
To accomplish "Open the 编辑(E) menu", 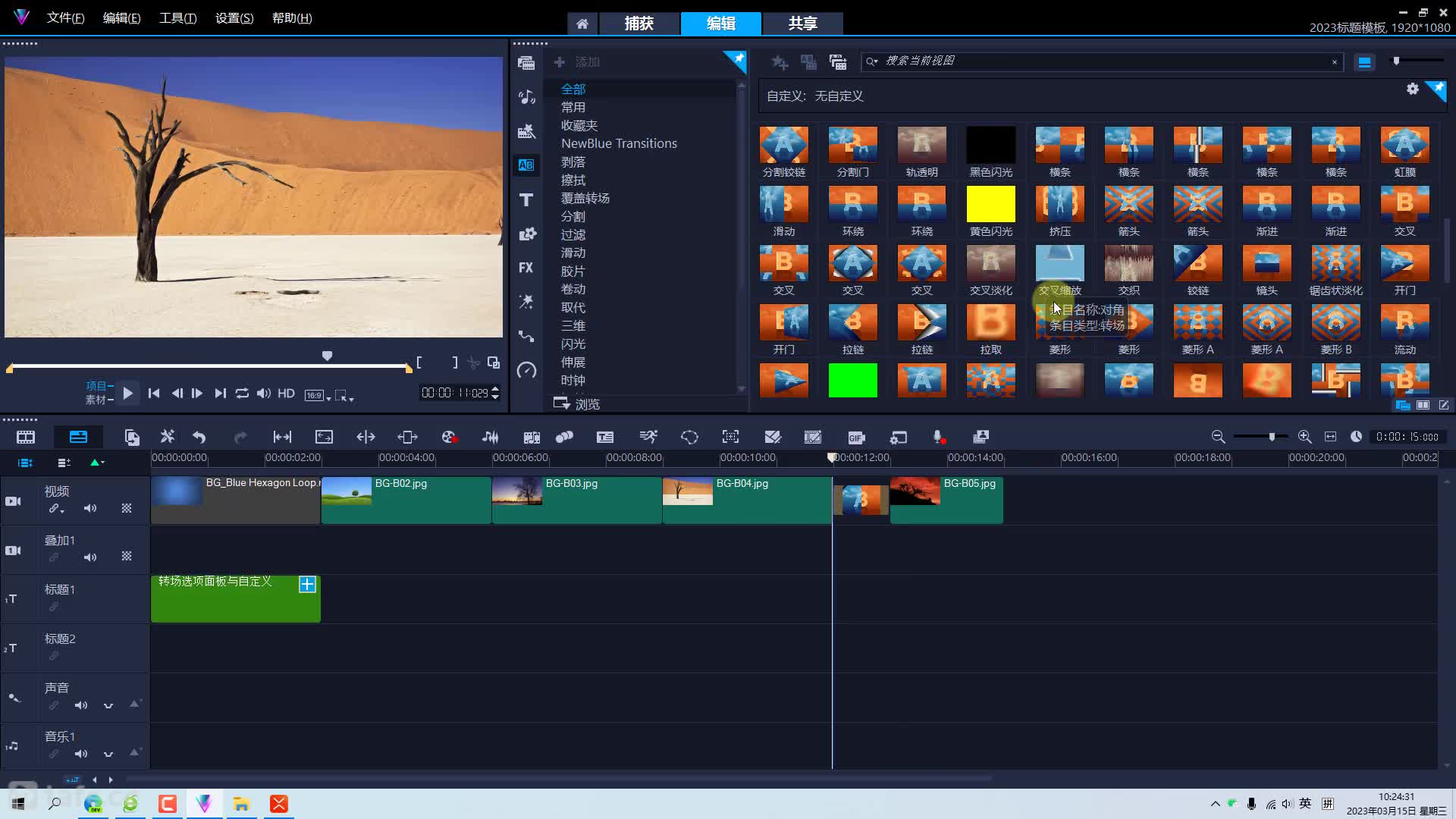I will (x=121, y=18).
